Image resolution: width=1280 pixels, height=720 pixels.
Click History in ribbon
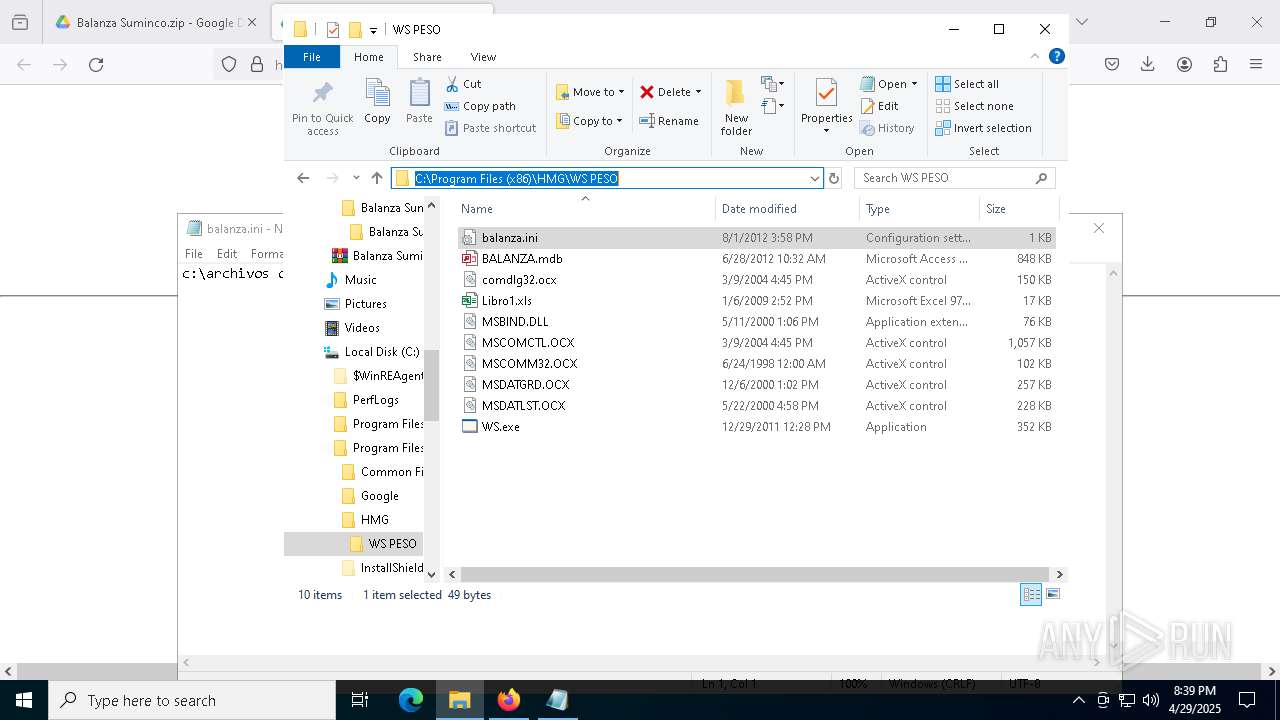[x=888, y=128]
